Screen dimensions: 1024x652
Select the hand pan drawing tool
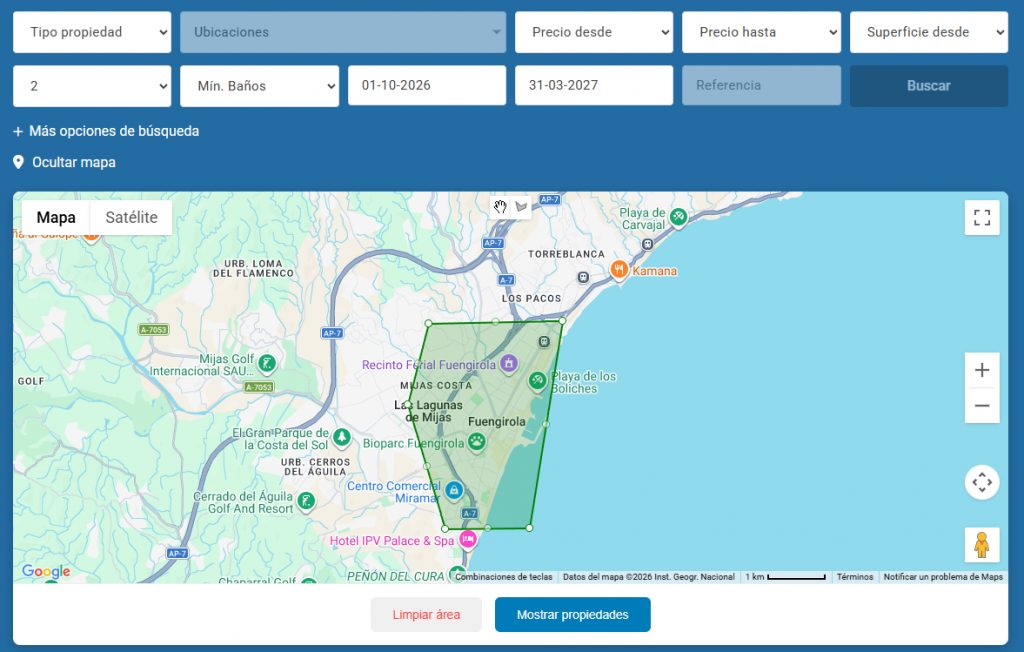500,207
